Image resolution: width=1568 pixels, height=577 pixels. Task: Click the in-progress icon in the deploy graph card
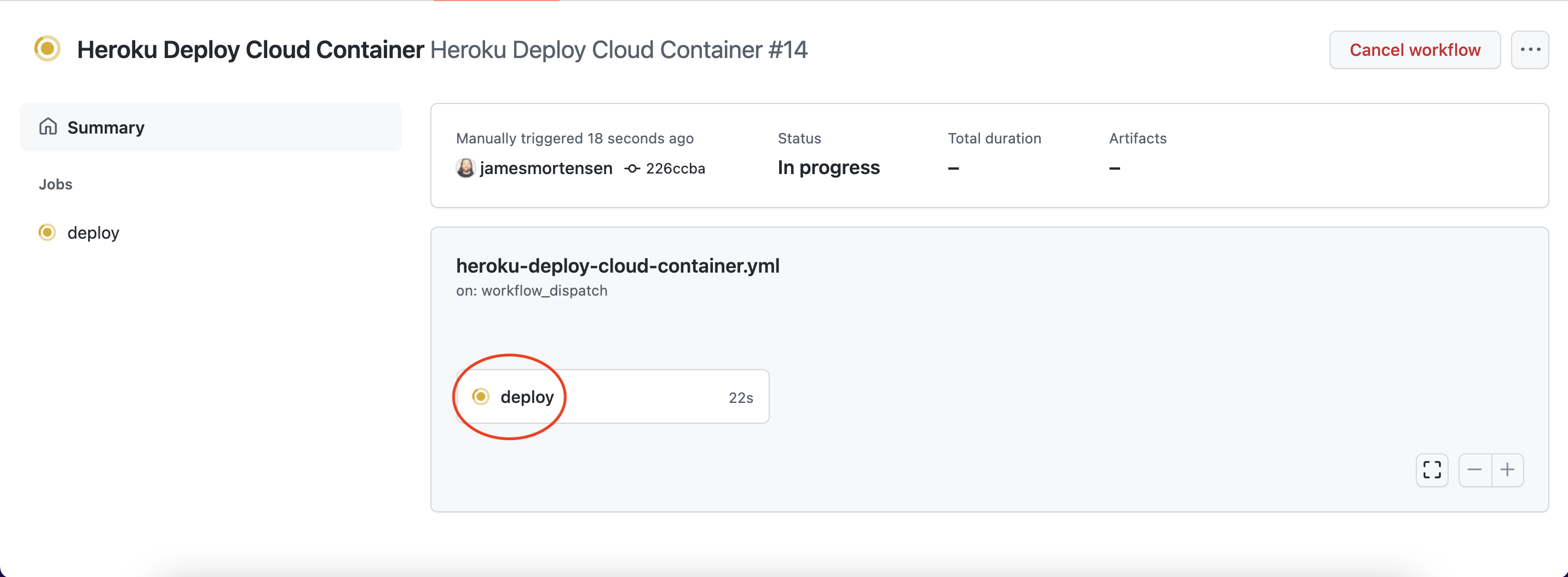(481, 397)
